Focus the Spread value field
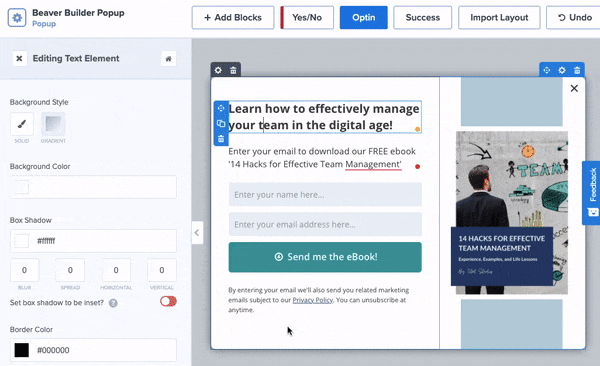The width and height of the screenshot is (600, 366). 70,270
